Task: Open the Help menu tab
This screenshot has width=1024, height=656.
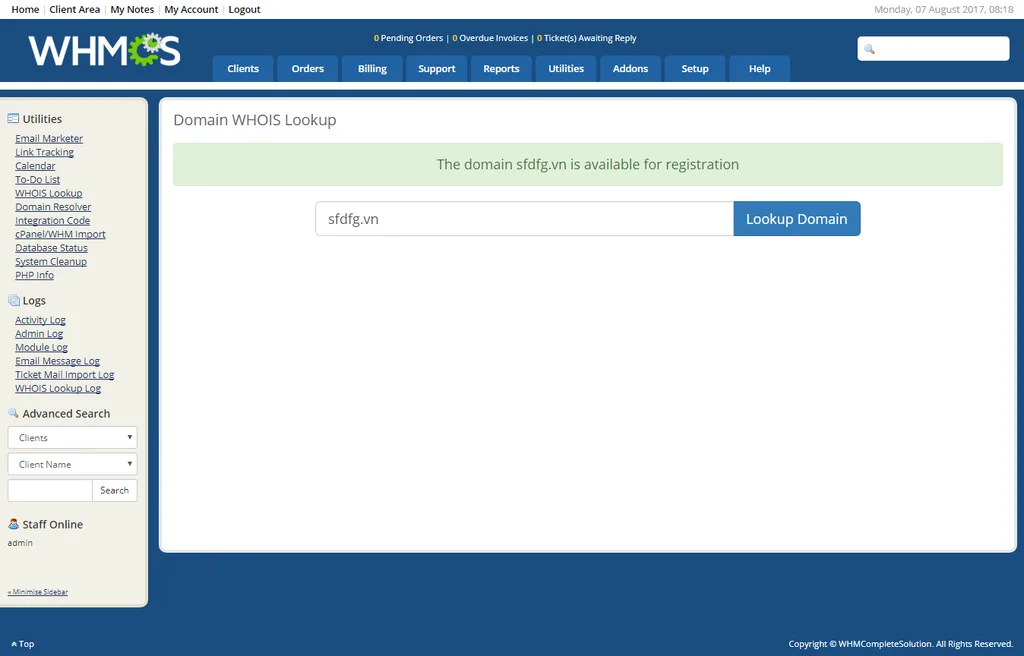Action: (760, 69)
